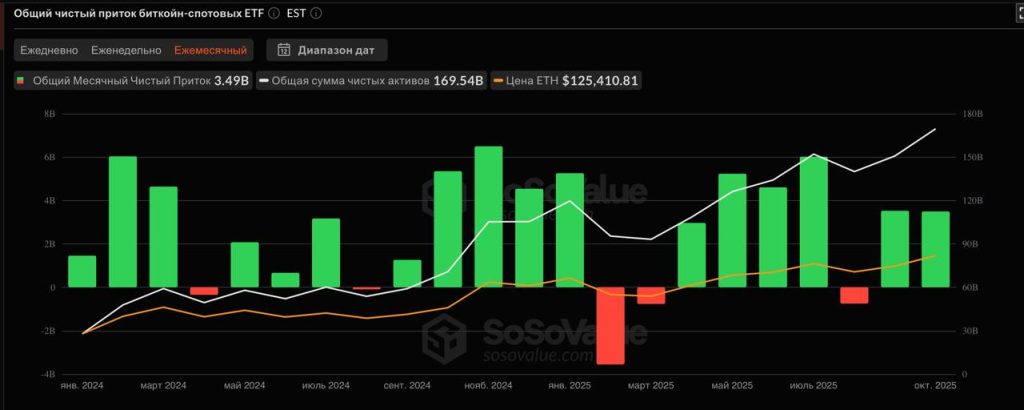This screenshot has height=410, width=1024.
Task: Click the last green bar for окт. 2025
Action: [935, 249]
